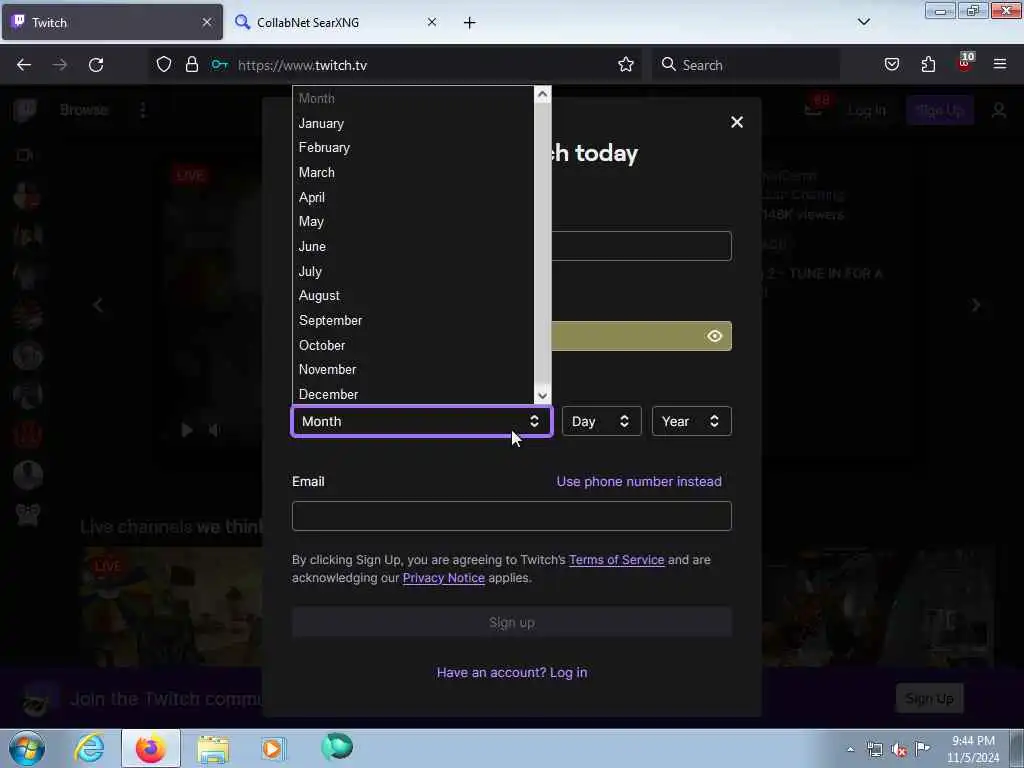Choose October from the month list
1024x768 pixels.
click(x=413, y=345)
